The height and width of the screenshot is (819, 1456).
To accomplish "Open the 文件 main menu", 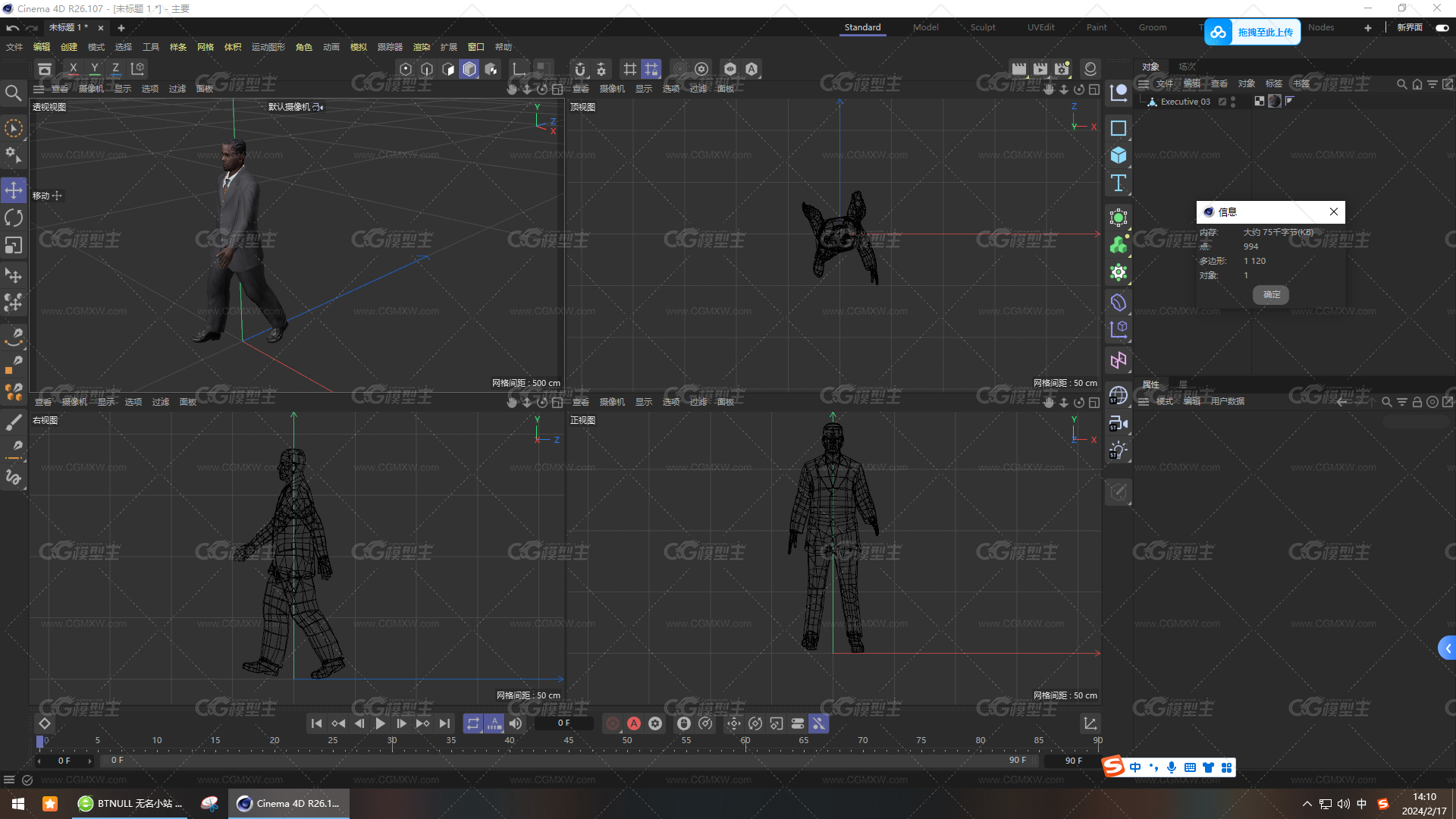I will 14,47.
